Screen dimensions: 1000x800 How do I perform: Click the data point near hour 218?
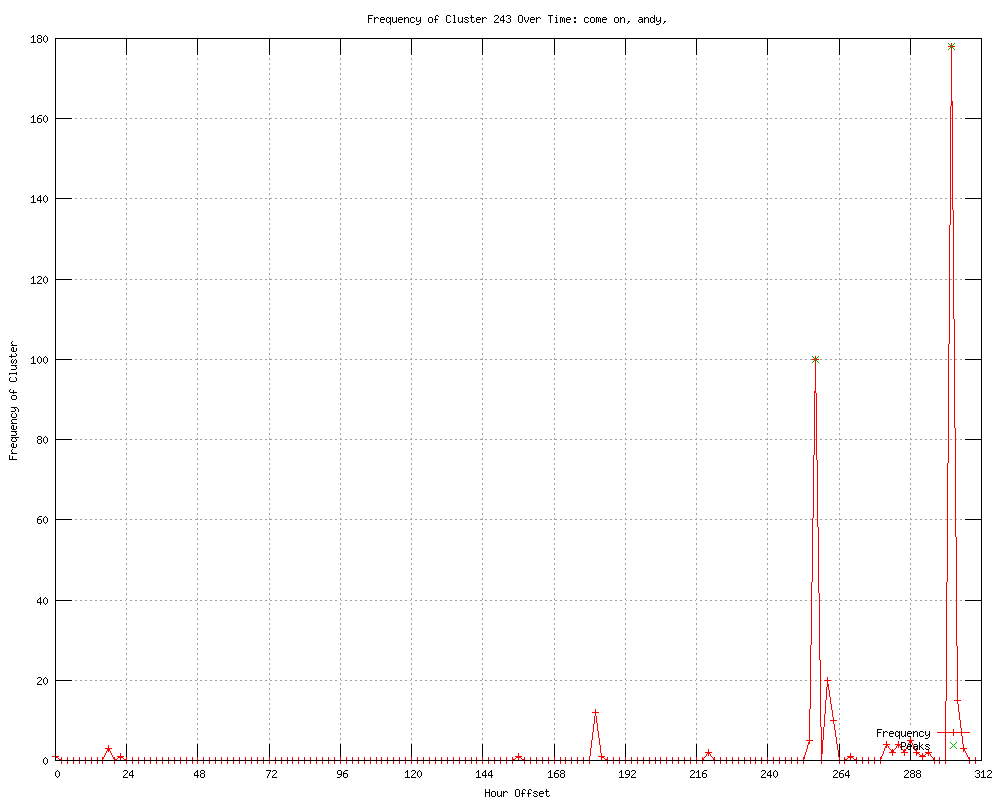(x=708, y=753)
